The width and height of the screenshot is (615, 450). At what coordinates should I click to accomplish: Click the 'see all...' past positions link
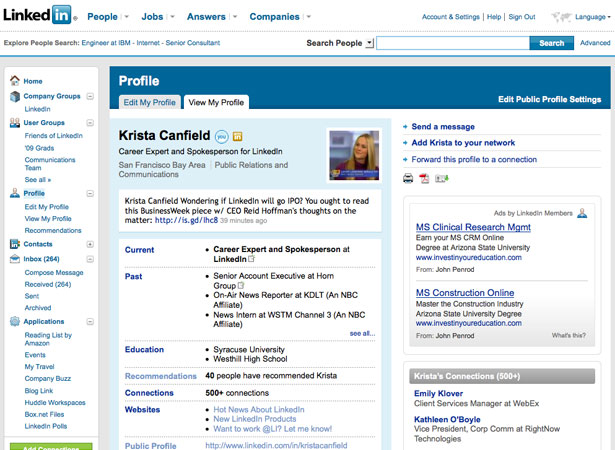pyautogui.click(x=362, y=333)
